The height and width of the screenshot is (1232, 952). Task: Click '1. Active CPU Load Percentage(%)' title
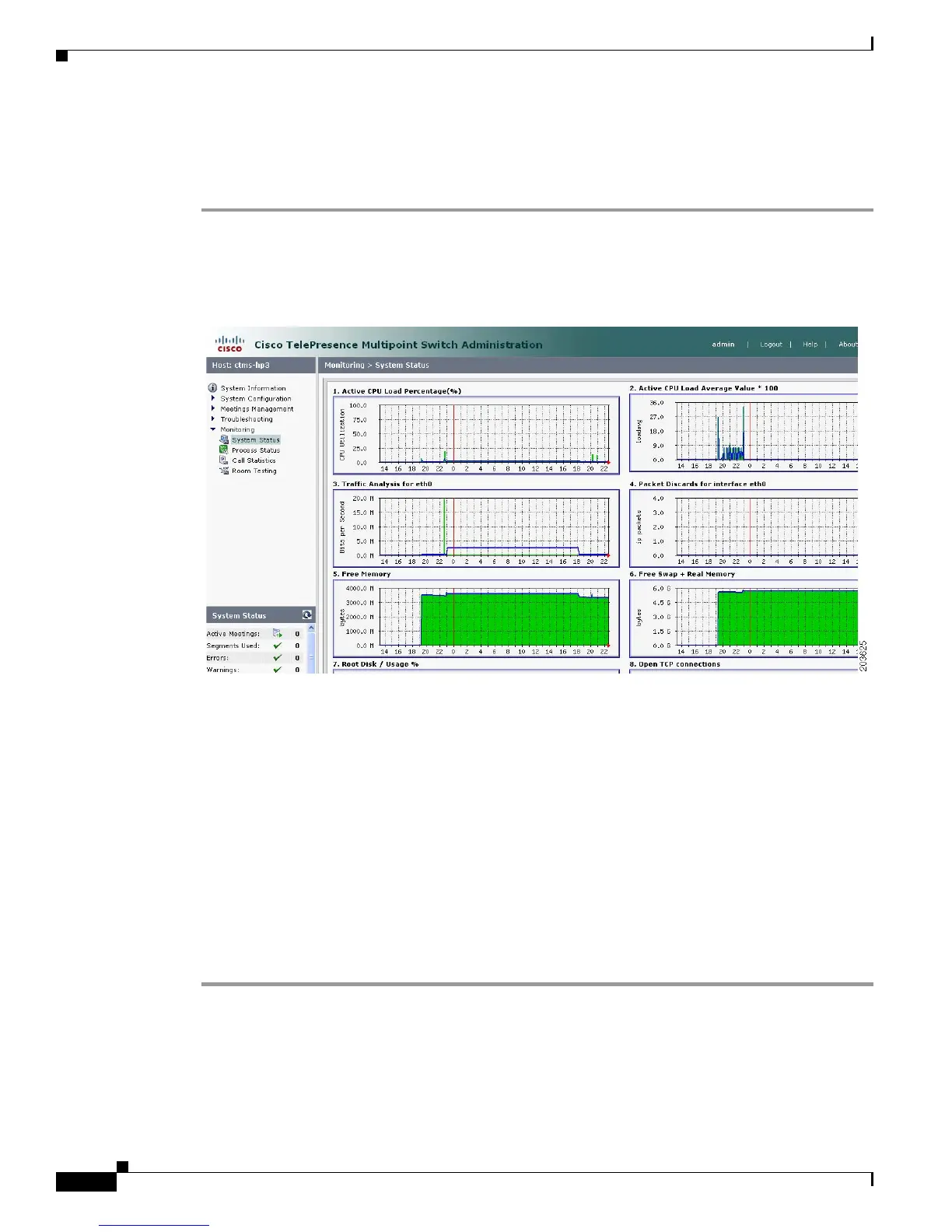[x=397, y=391]
